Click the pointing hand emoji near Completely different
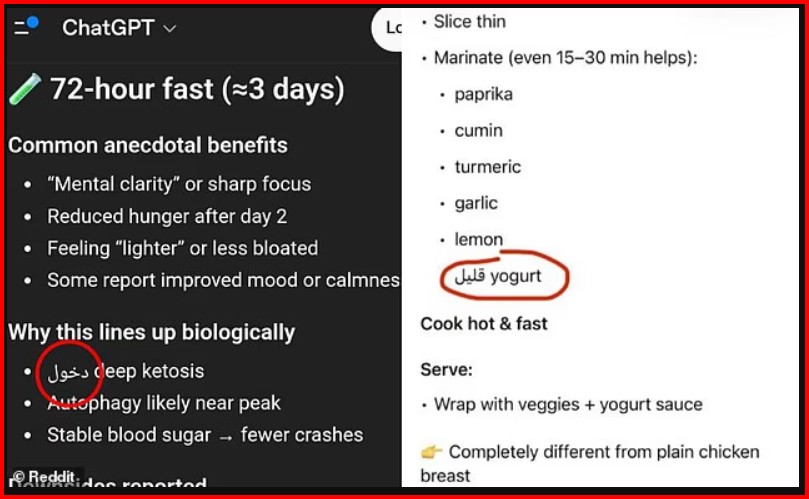This screenshot has height=499, width=809. tap(432, 452)
